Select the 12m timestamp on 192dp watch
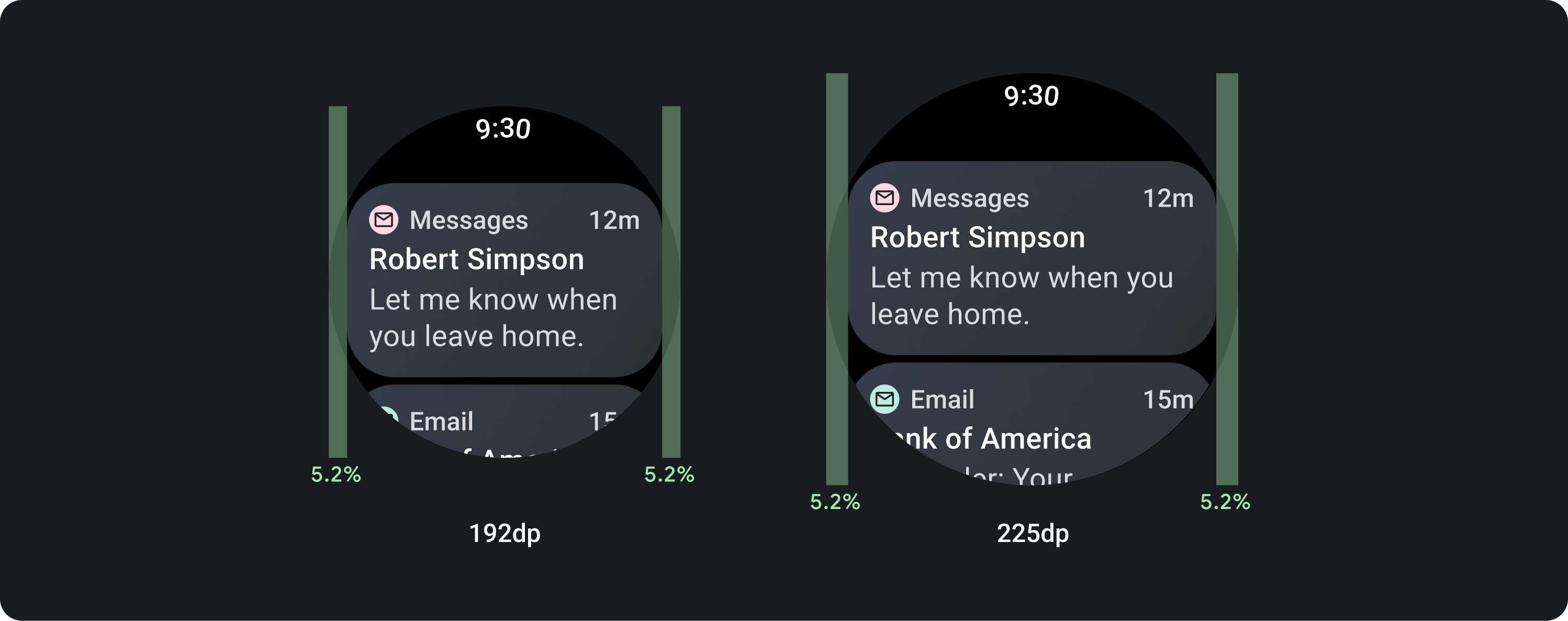Image resolution: width=1568 pixels, height=621 pixels. click(613, 220)
